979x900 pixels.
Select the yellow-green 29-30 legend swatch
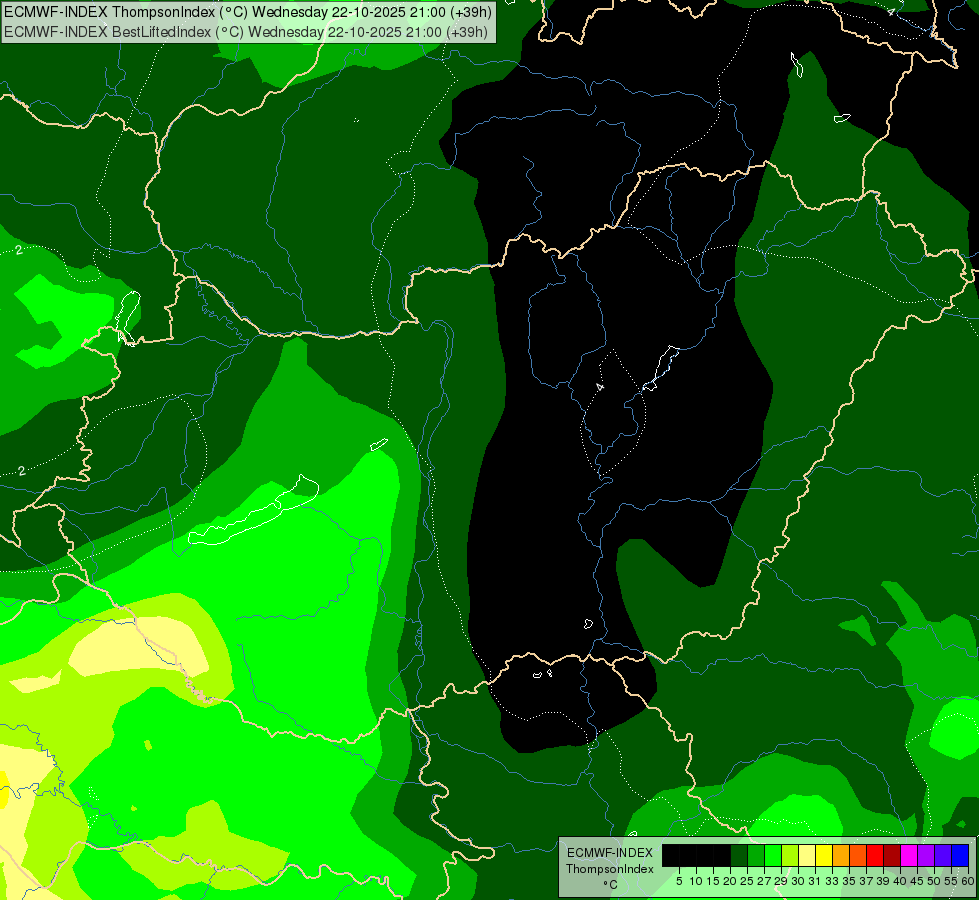[790, 855]
